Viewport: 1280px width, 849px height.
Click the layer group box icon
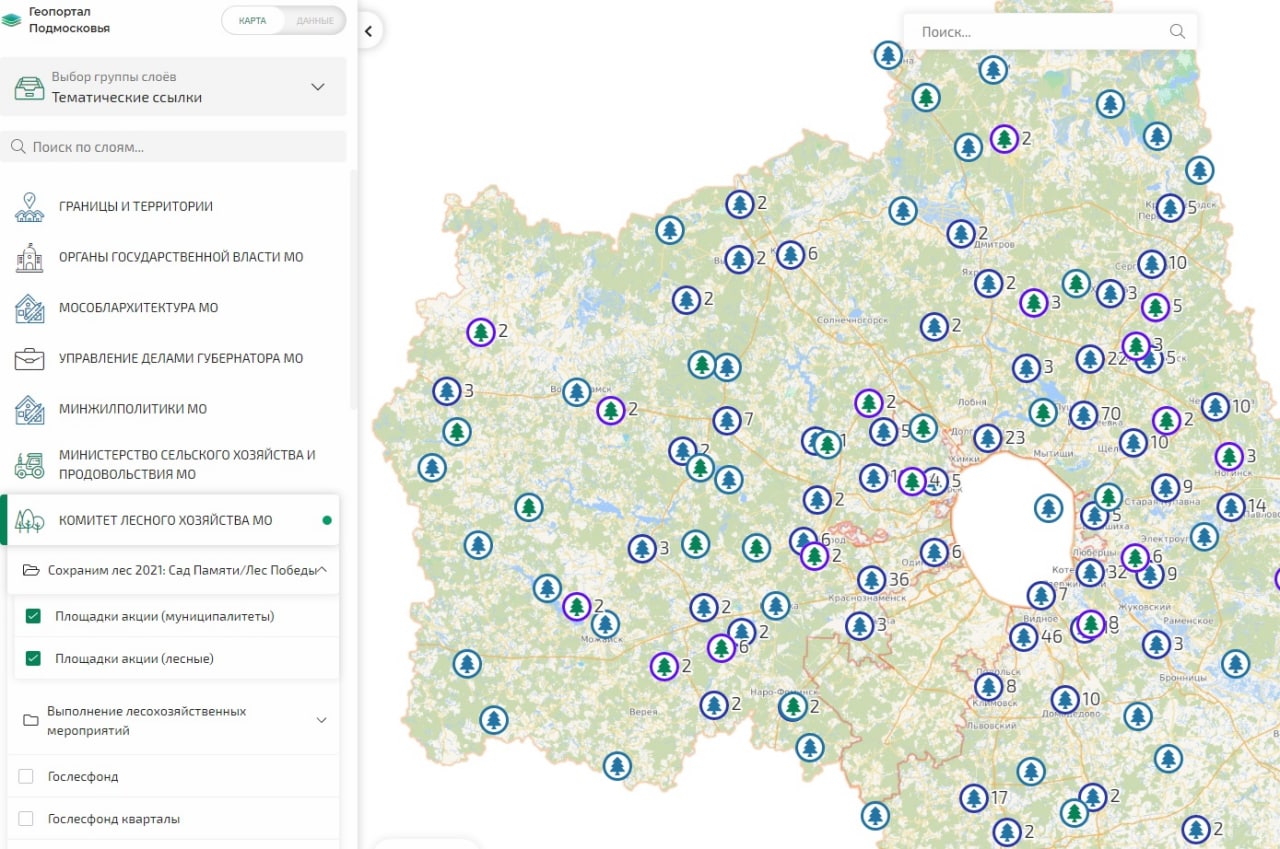pos(29,87)
